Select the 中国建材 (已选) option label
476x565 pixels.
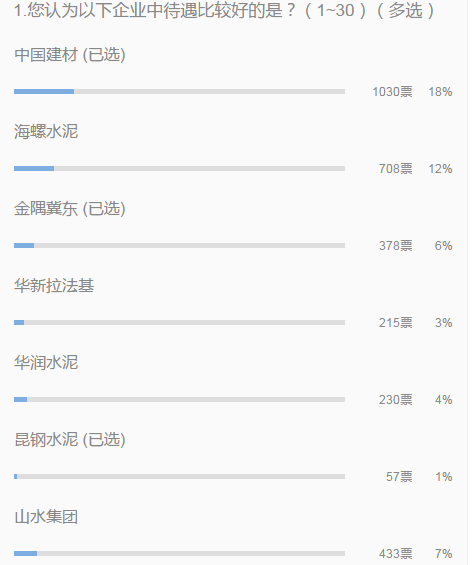[70, 55]
